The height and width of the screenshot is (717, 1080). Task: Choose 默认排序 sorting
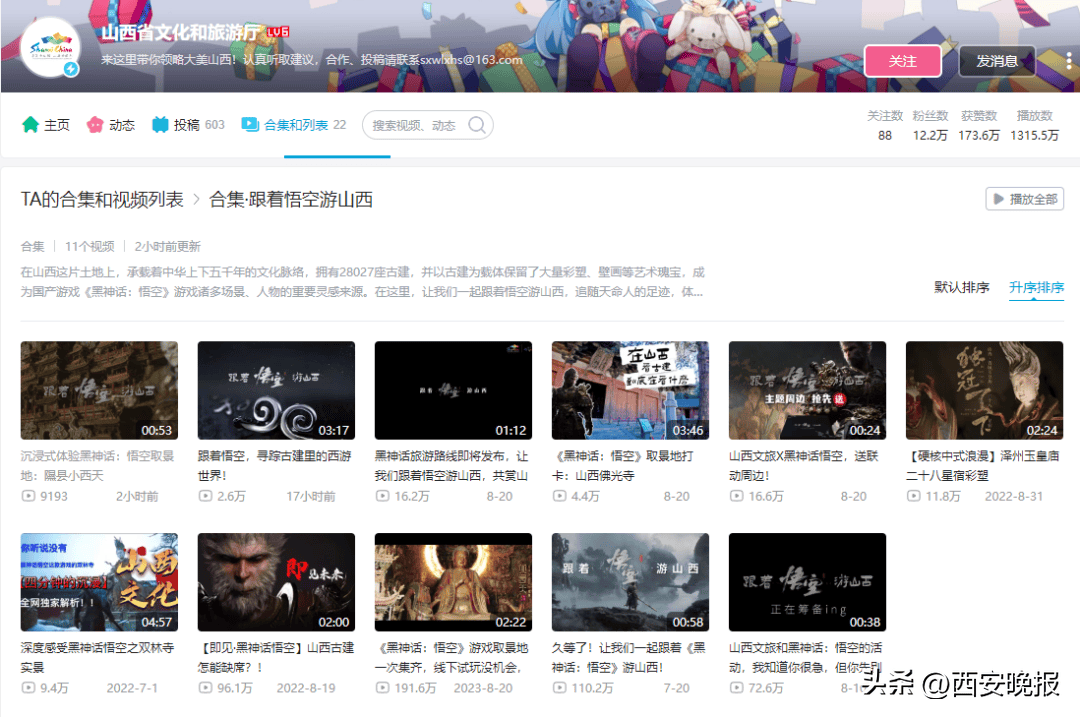[962, 287]
